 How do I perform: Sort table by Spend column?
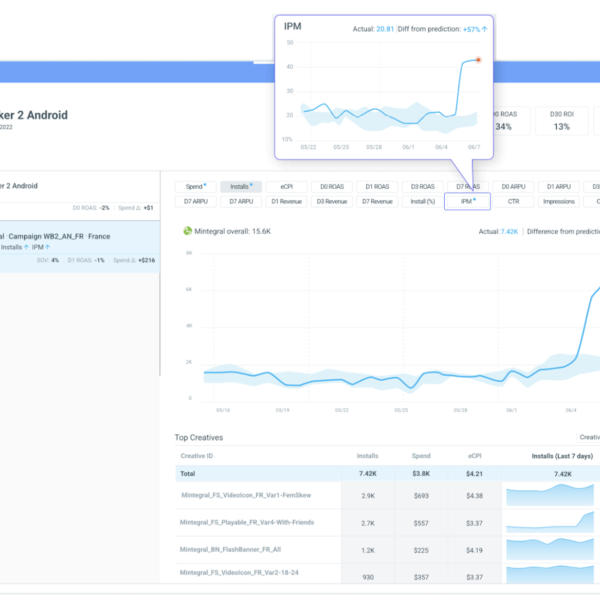click(x=421, y=456)
